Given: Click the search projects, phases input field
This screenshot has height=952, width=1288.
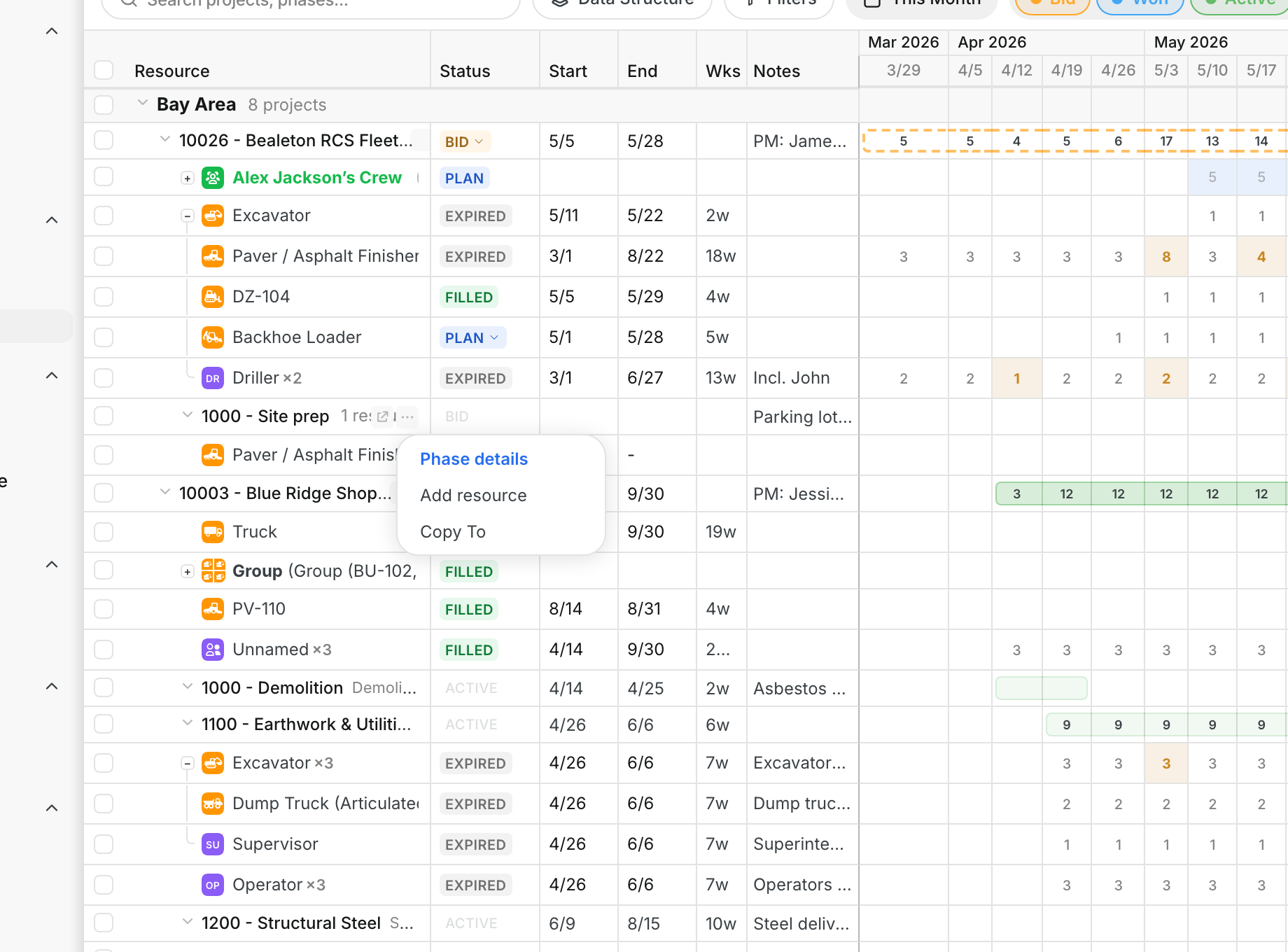Looking at the screenshot, I should (311, 6).
